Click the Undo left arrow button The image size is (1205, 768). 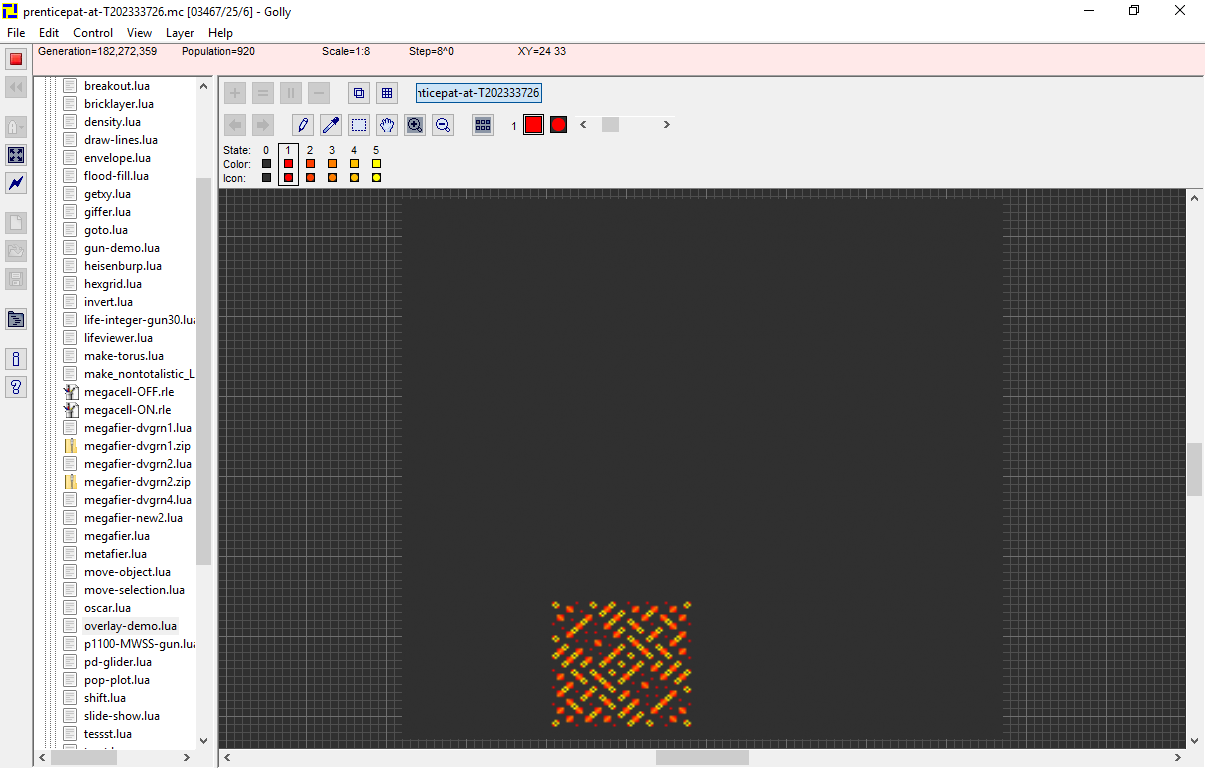pos(235,125)
